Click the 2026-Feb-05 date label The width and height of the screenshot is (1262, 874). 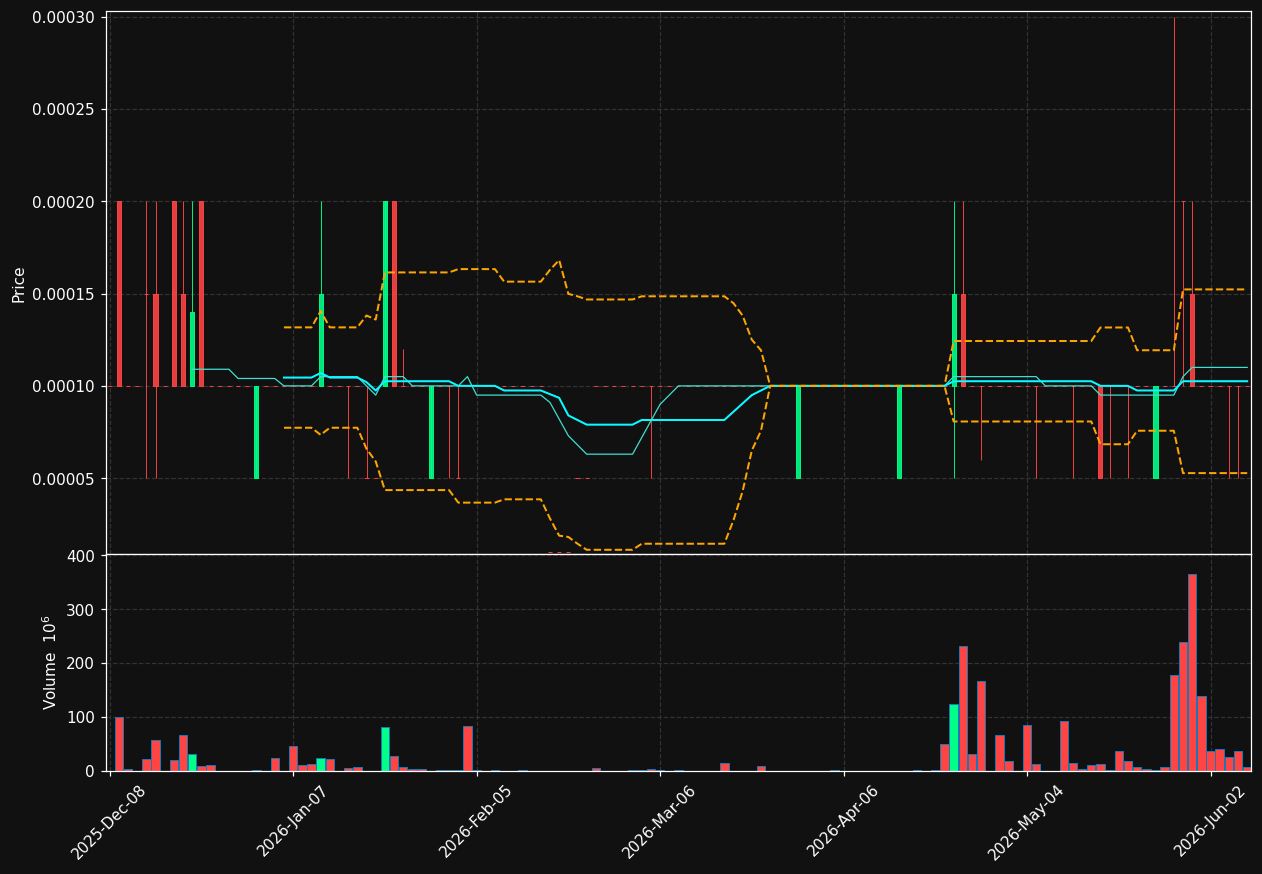pyautogui.click(x=477, y=822)
